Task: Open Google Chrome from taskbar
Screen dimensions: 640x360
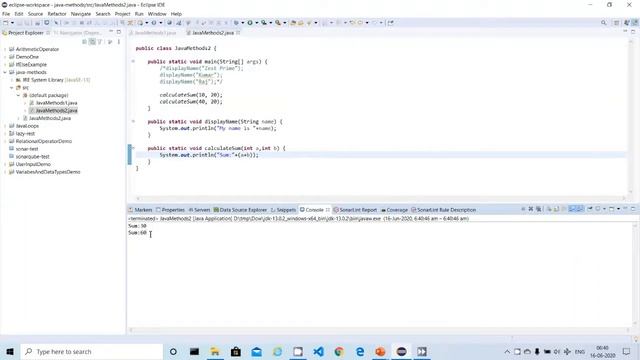Action: 339,351
